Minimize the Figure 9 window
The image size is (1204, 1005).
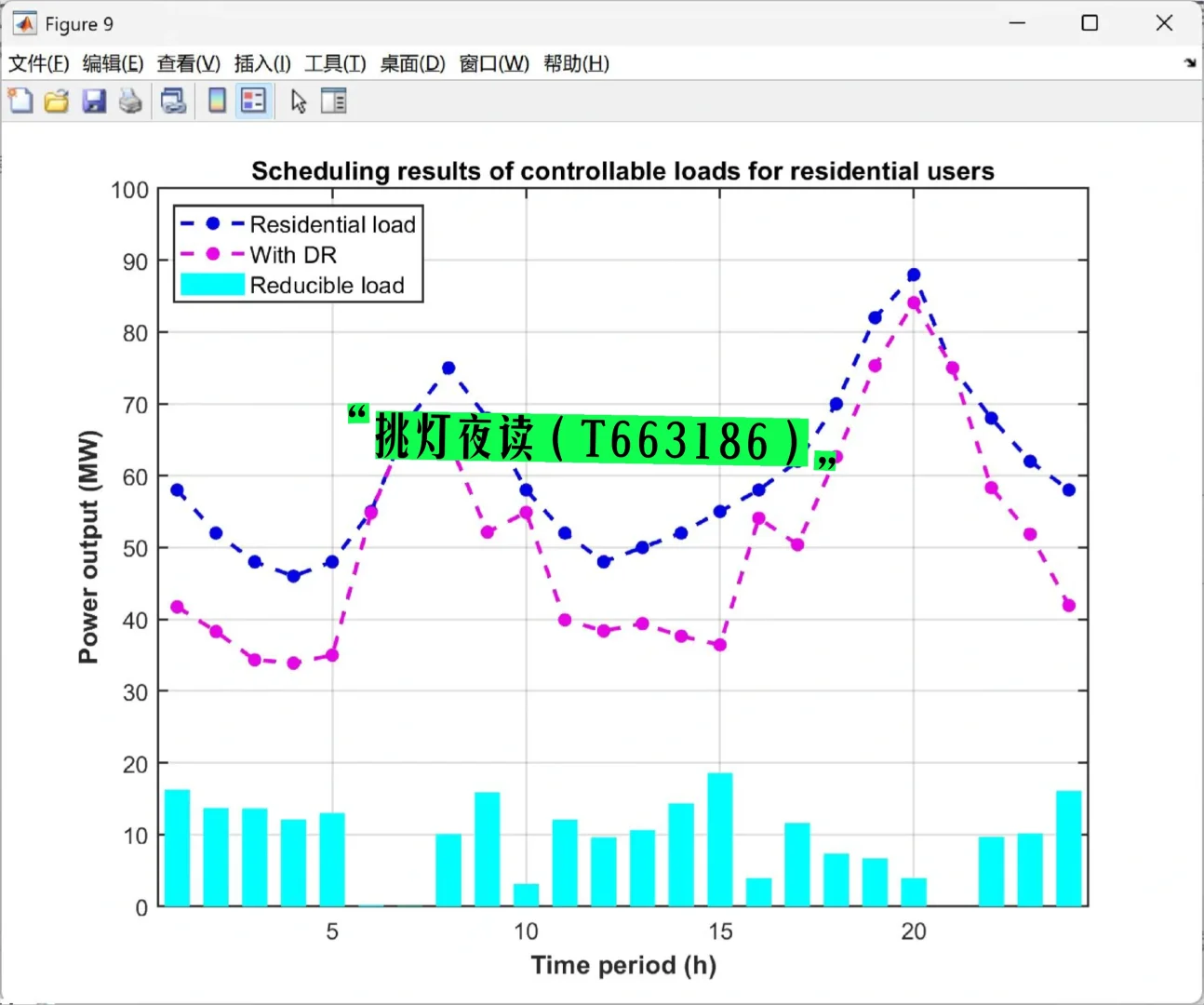[1017, 23]
